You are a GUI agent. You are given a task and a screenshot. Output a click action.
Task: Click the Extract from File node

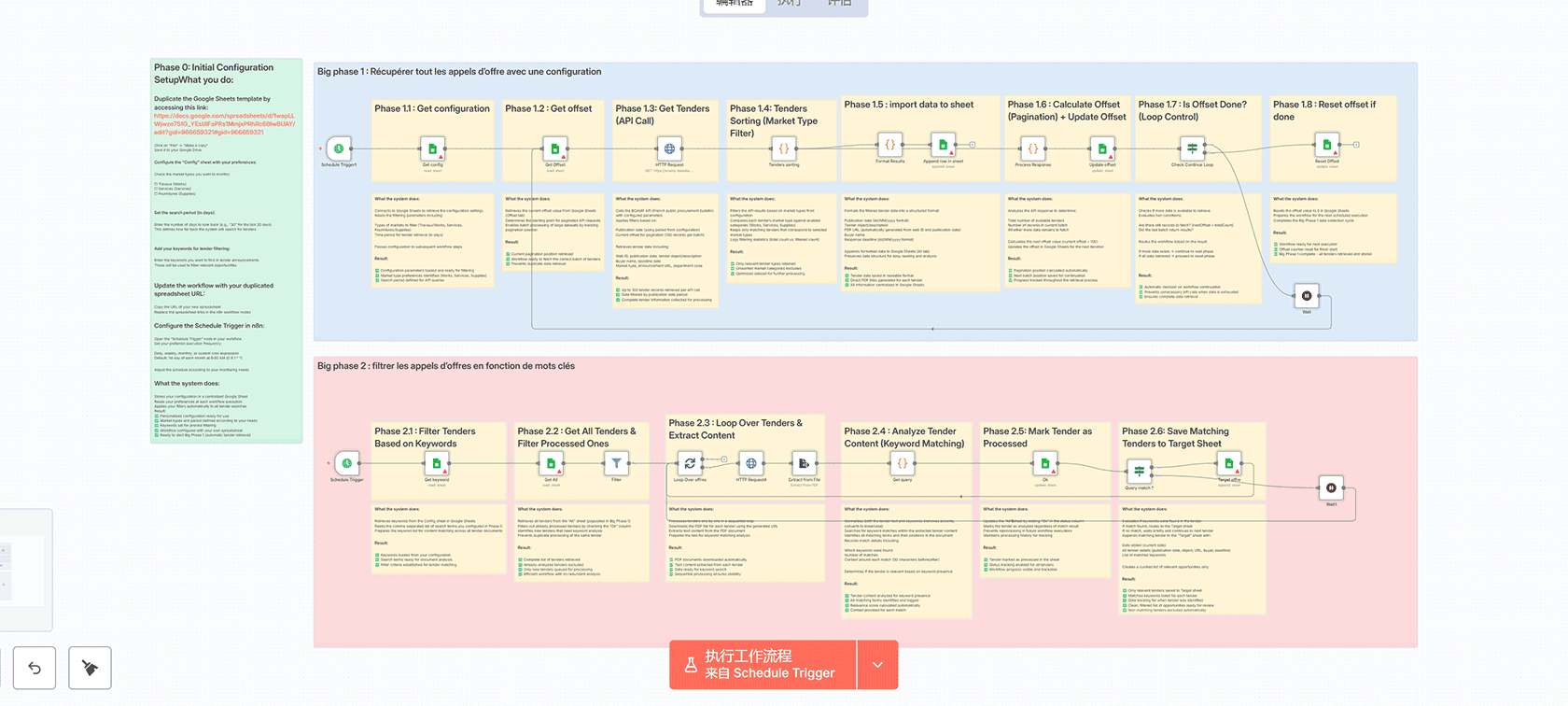click(804, 463)
